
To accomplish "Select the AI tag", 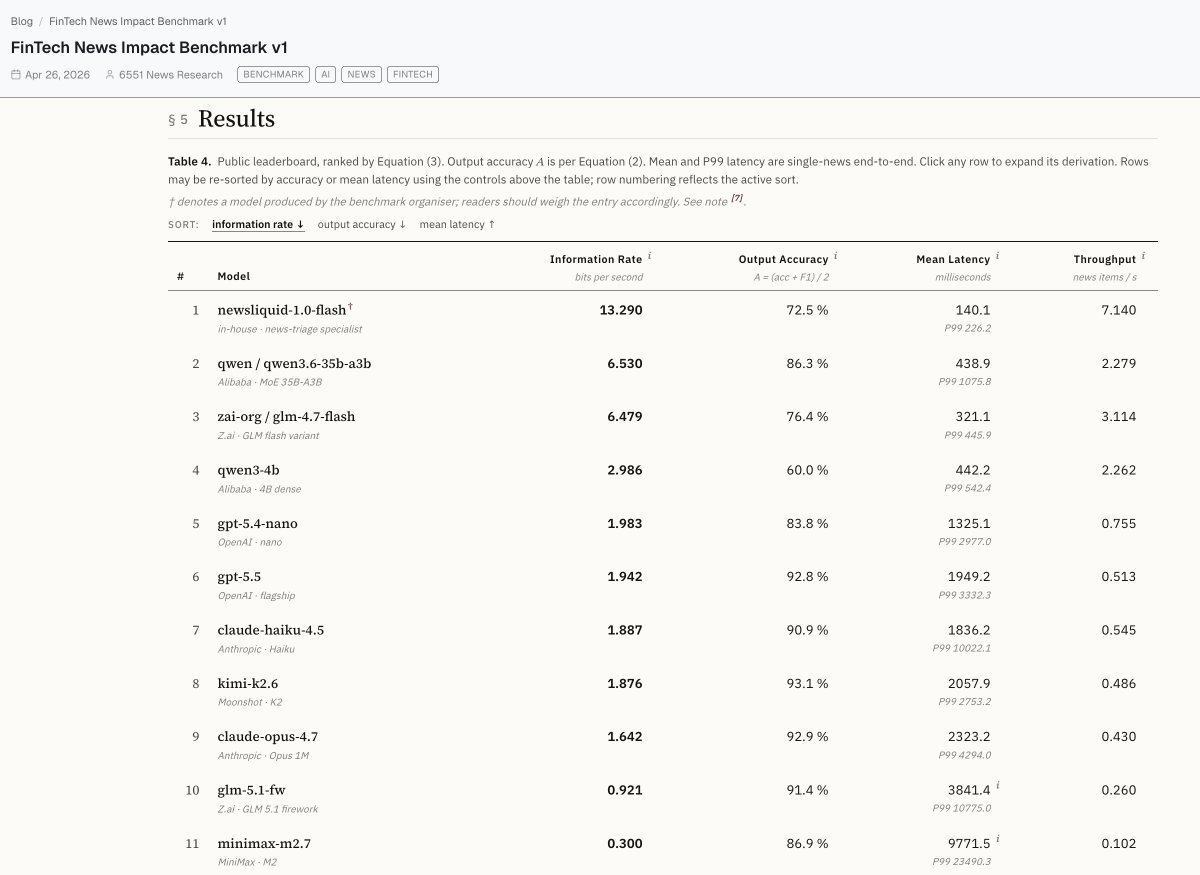I will pos(325,75).
